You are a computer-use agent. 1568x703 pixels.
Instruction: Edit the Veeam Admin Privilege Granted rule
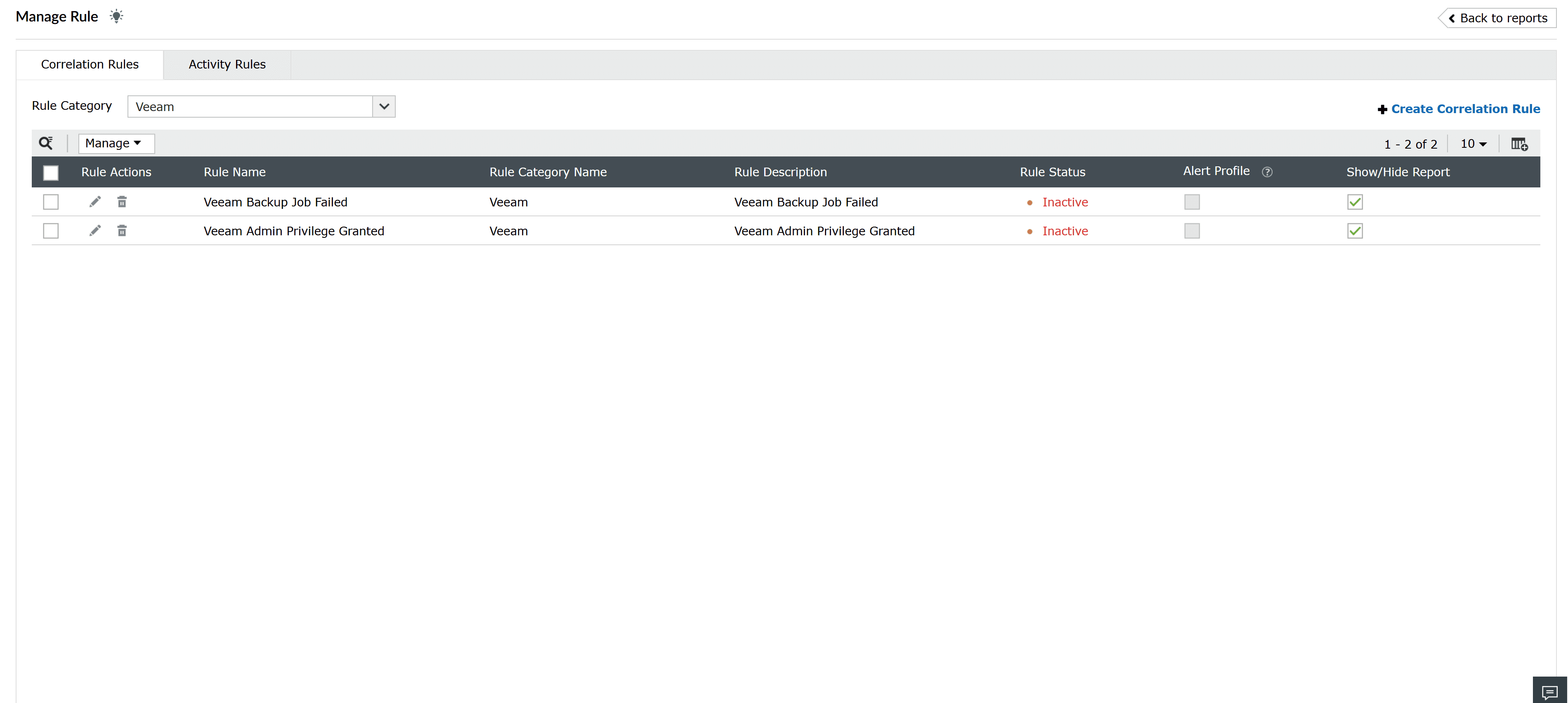coord(94,230)
